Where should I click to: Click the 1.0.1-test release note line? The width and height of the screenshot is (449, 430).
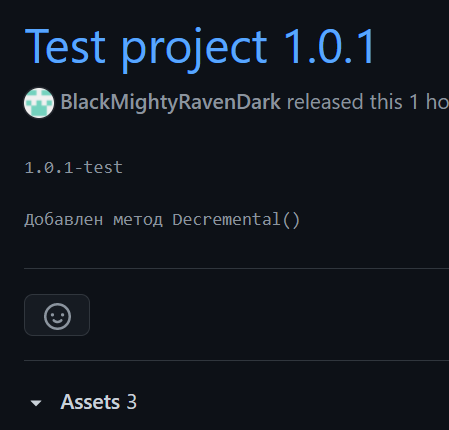pyautogui.click(x=74, y=167)
